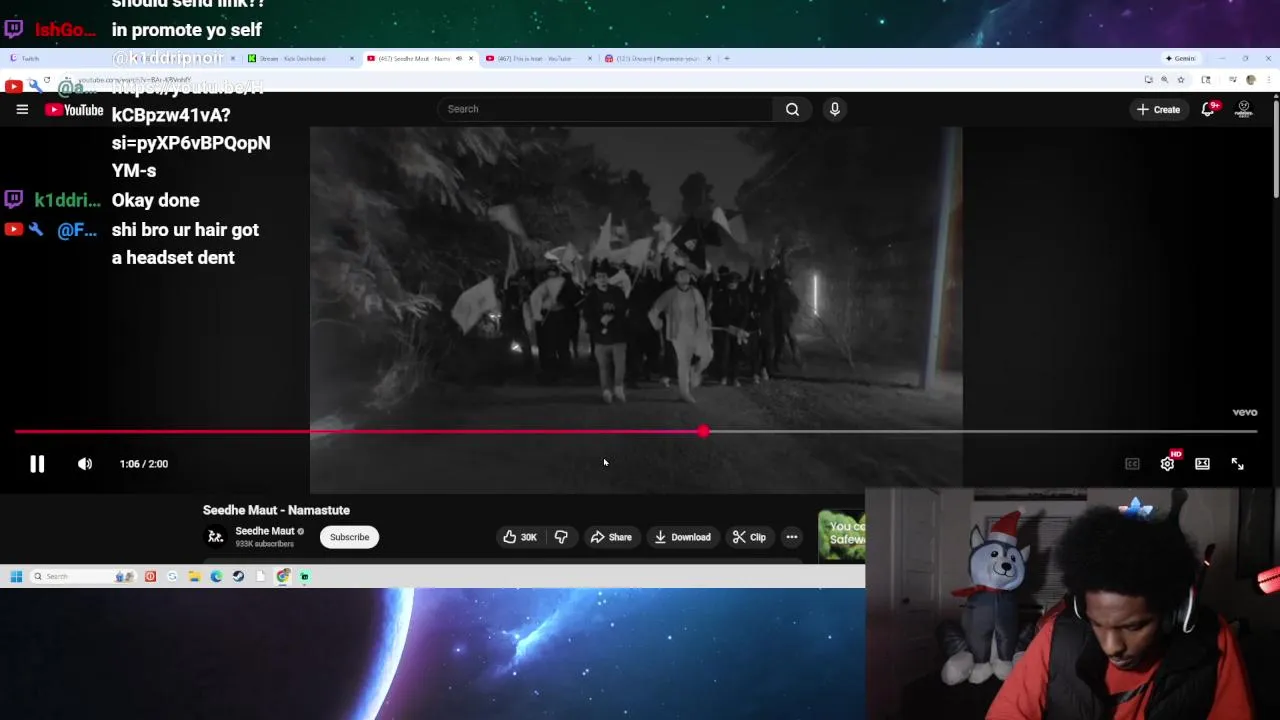Open Steam from taskbar

point(238,576)
